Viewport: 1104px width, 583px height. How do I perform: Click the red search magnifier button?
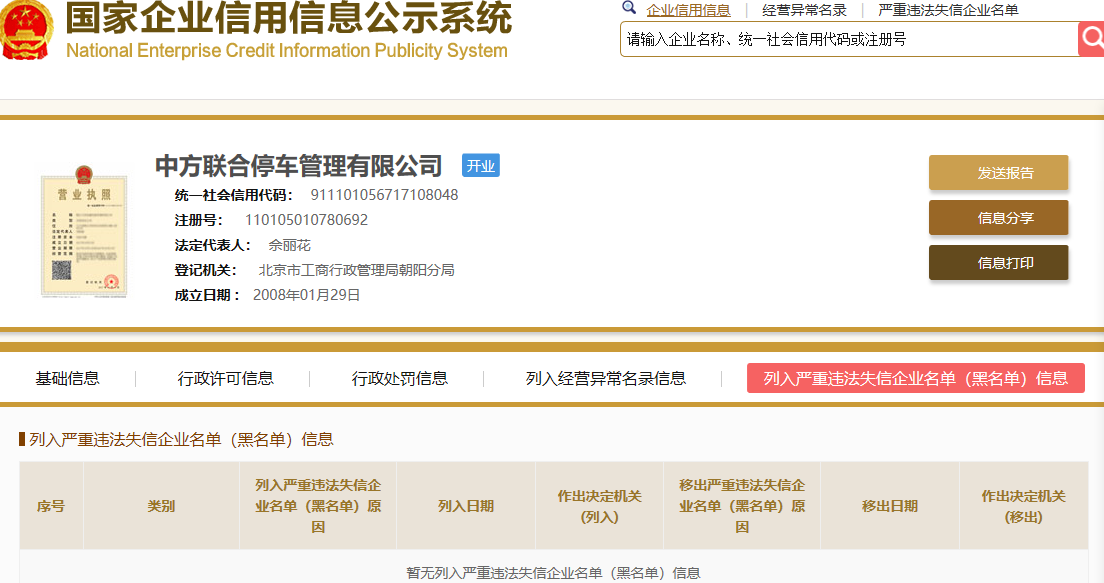[x=1091, y=39]
